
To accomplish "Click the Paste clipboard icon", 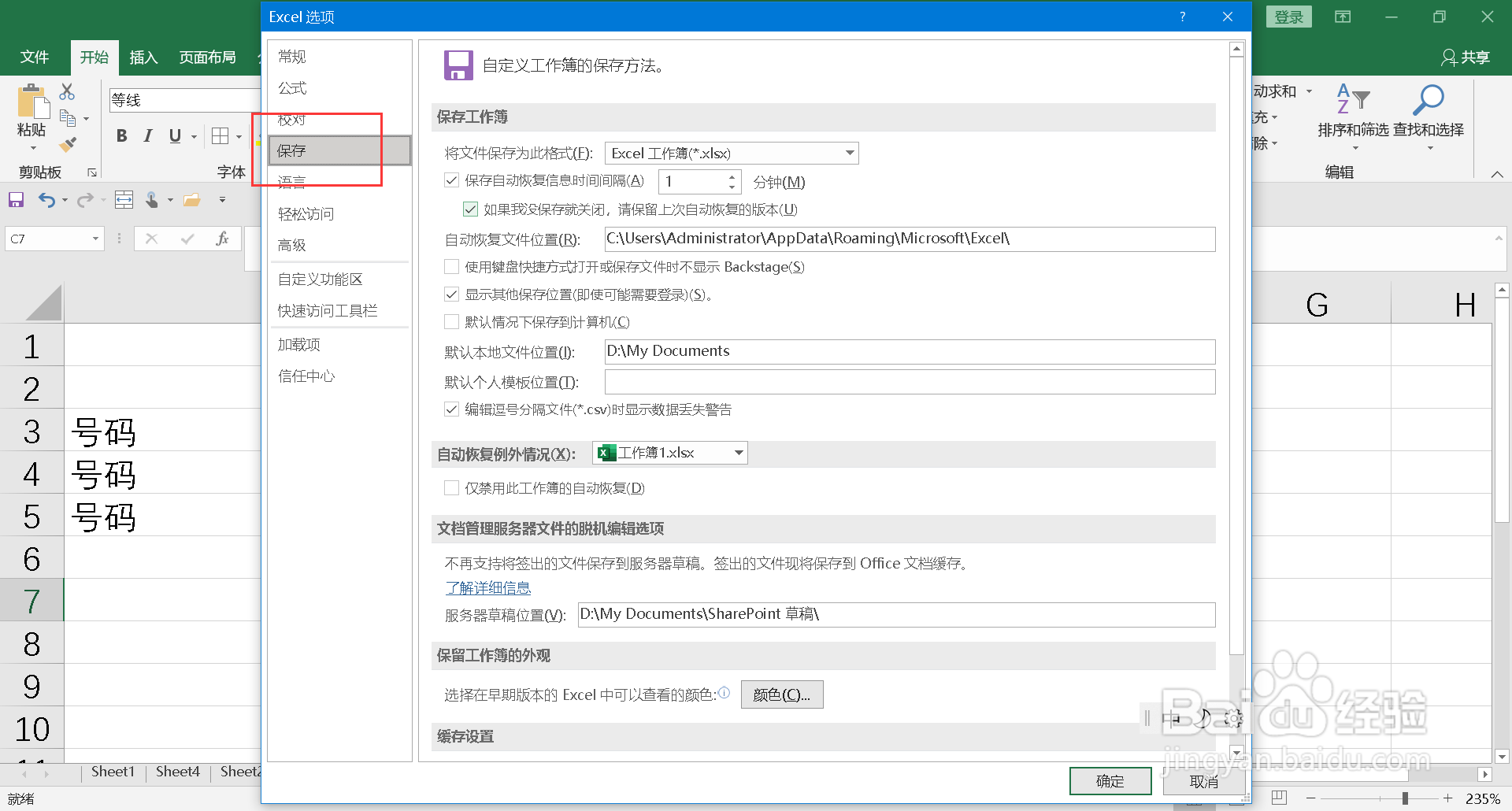I will pos(32,102).
